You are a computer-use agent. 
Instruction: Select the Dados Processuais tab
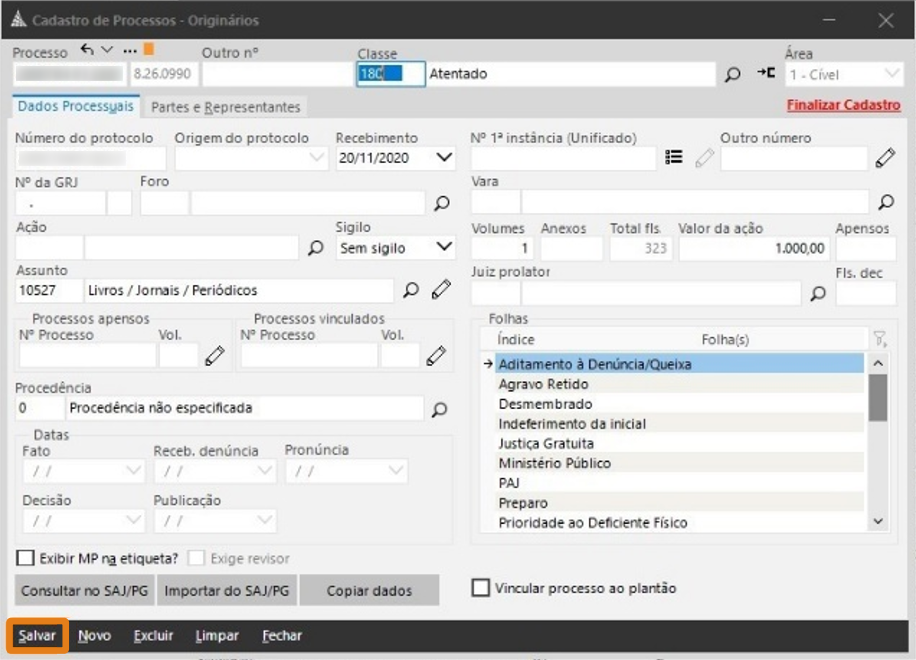[x=75, y=107]
